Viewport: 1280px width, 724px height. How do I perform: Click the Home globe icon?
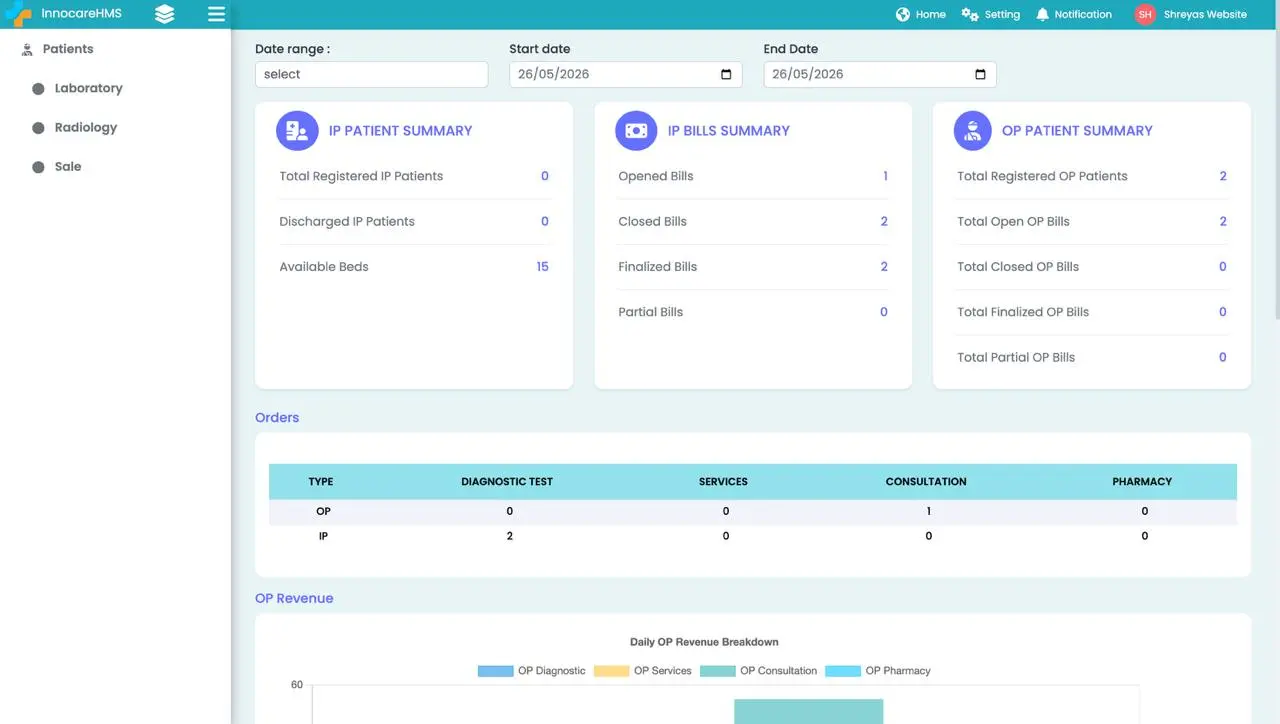pyautogui.click(x=903, y=14)
